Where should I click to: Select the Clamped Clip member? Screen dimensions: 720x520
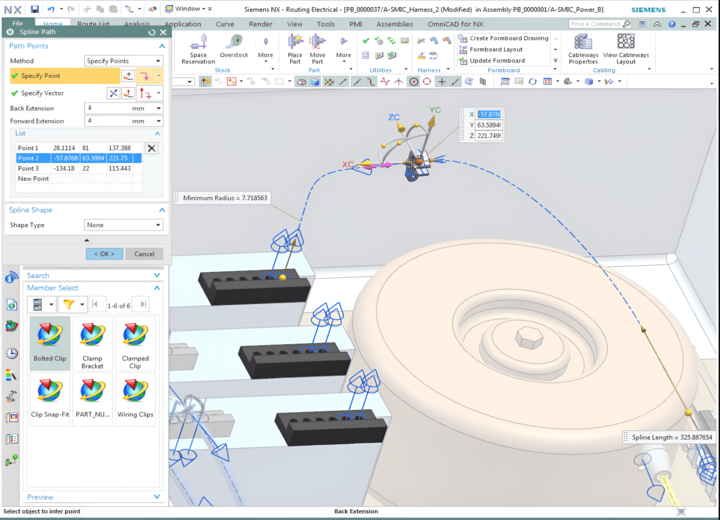(135, 343)
